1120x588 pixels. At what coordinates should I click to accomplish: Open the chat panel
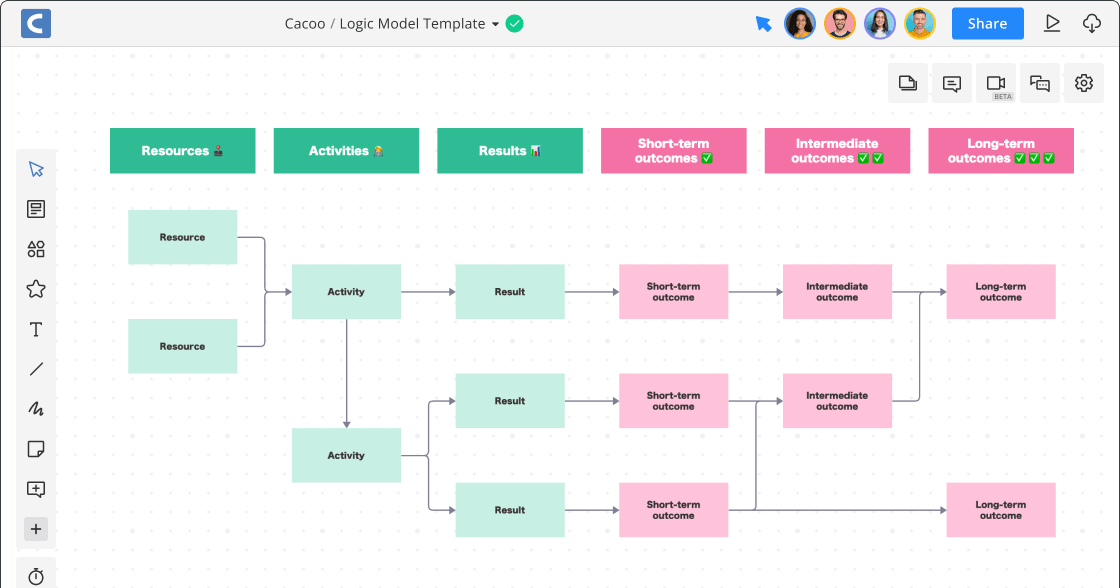click(x=1039, y=83)
